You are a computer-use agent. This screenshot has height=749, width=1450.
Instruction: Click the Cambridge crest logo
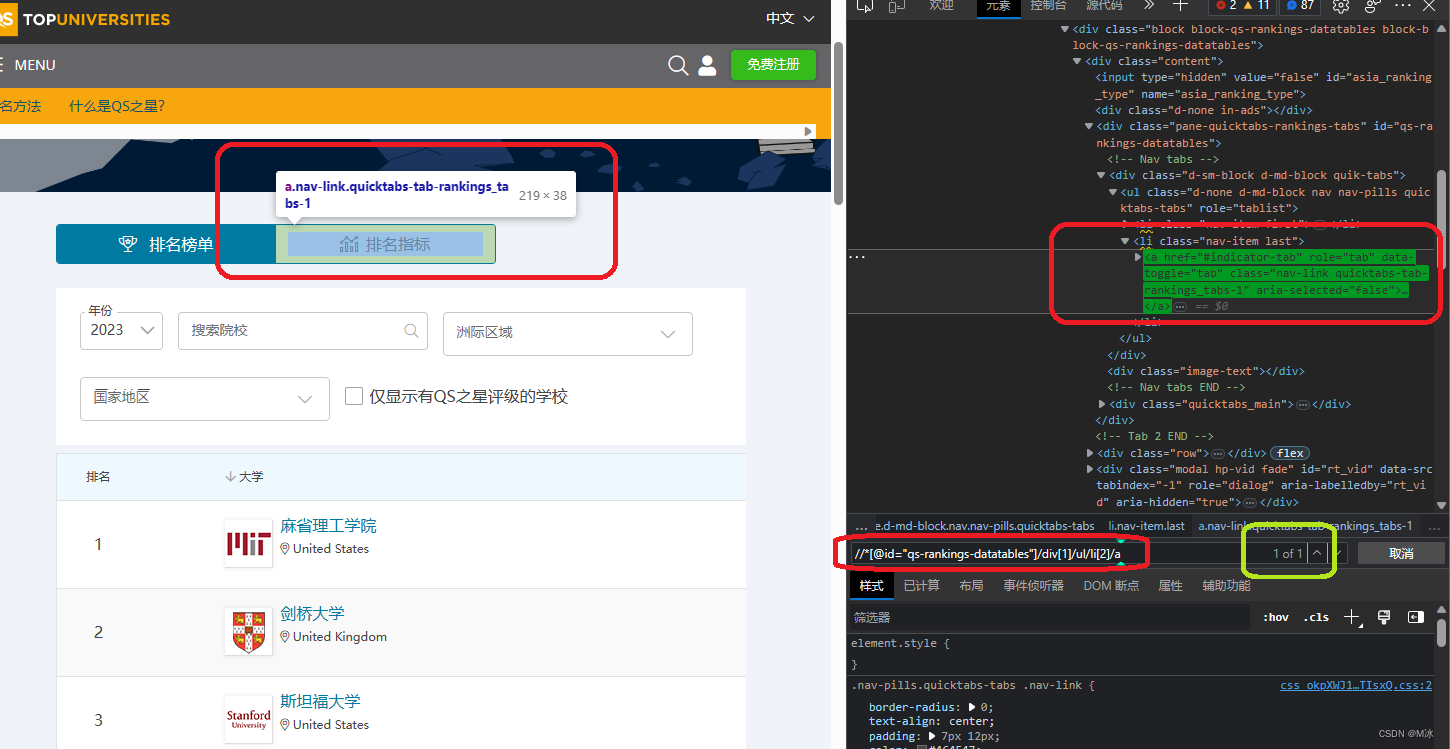click(248, 632)
